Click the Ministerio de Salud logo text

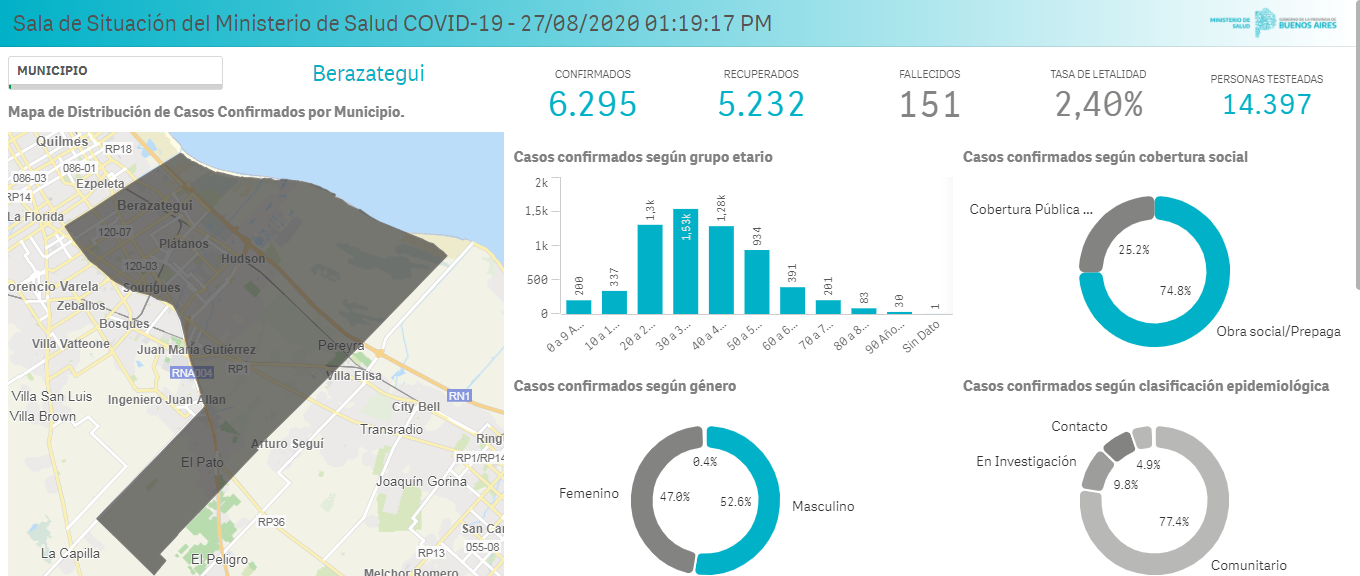[1229, 22]
